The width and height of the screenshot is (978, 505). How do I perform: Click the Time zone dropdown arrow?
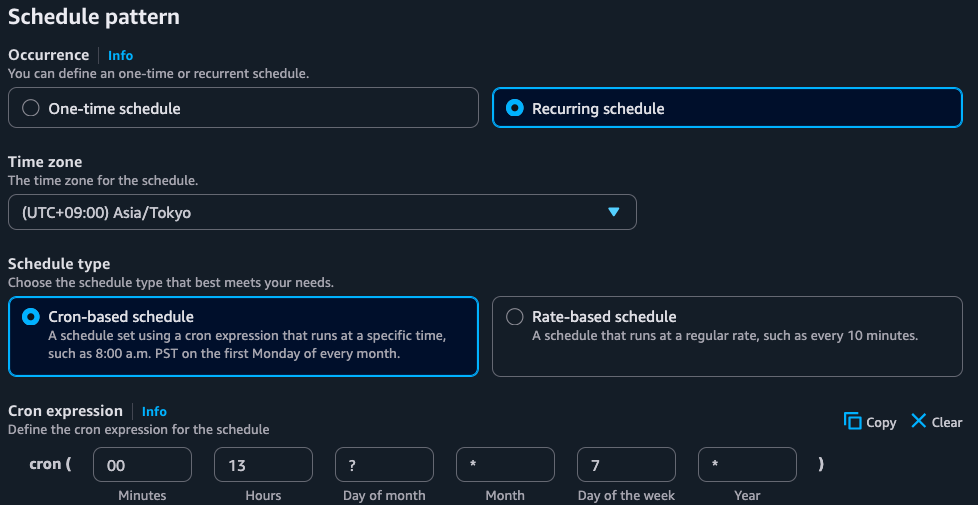pos(614,212)
